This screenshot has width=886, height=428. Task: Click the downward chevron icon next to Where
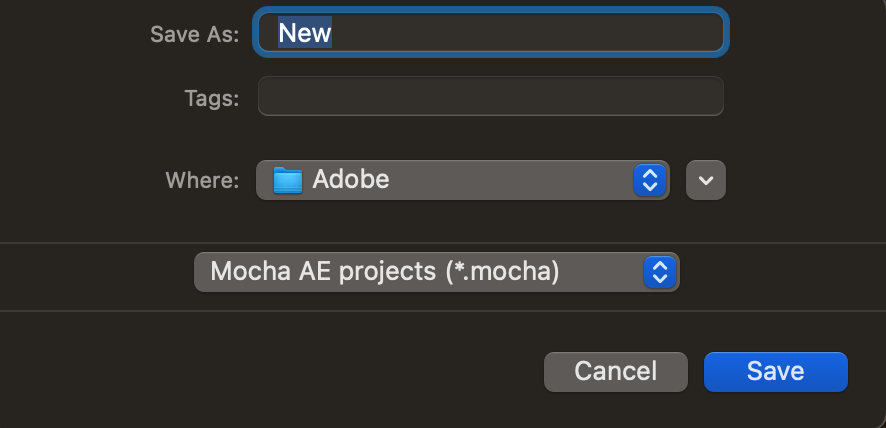706,180
